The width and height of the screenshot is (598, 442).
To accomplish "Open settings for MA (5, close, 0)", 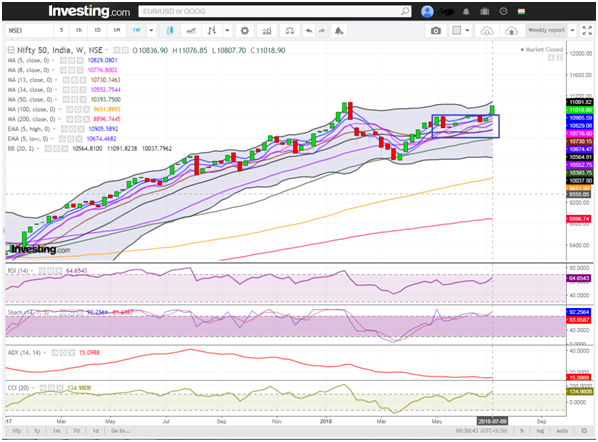I will 71,60.
